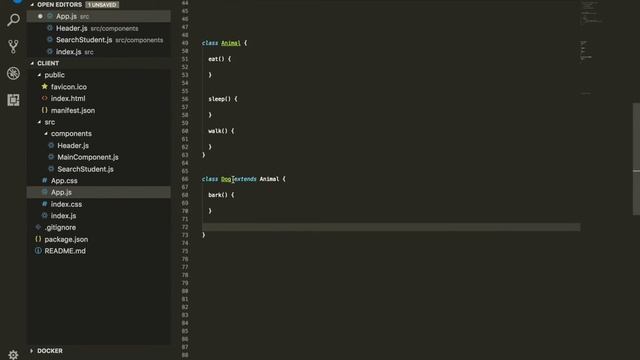
Task: Click the unsaved dot beside App.js
Action: (40, 16)
